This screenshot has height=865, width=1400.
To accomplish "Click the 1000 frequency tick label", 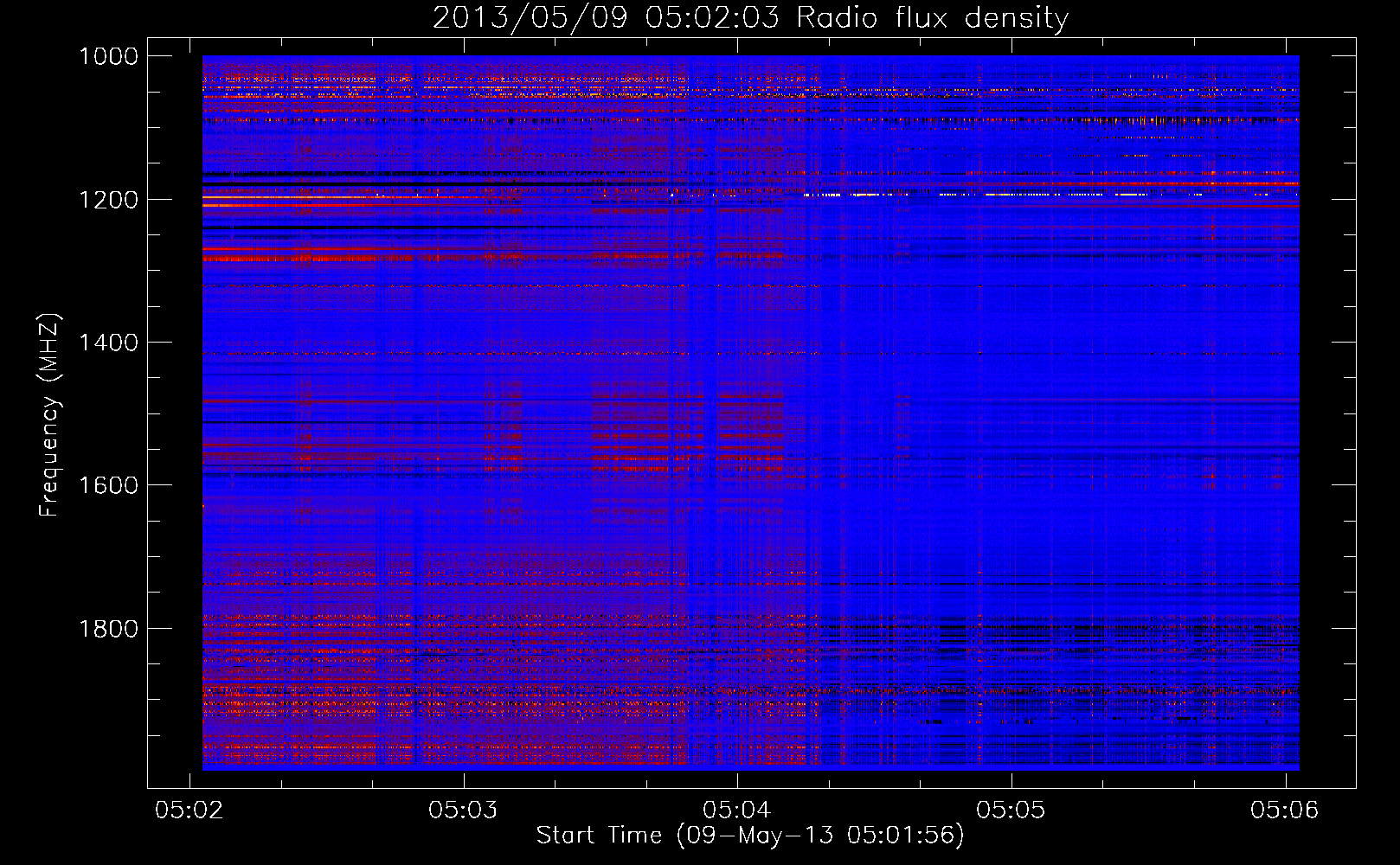I will [108, 56].
